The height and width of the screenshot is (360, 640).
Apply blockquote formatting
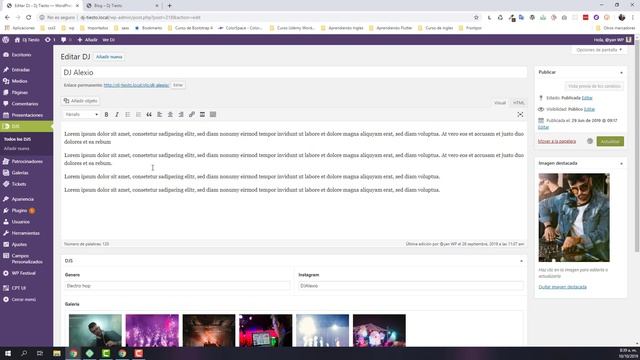[x=149, y=115]
